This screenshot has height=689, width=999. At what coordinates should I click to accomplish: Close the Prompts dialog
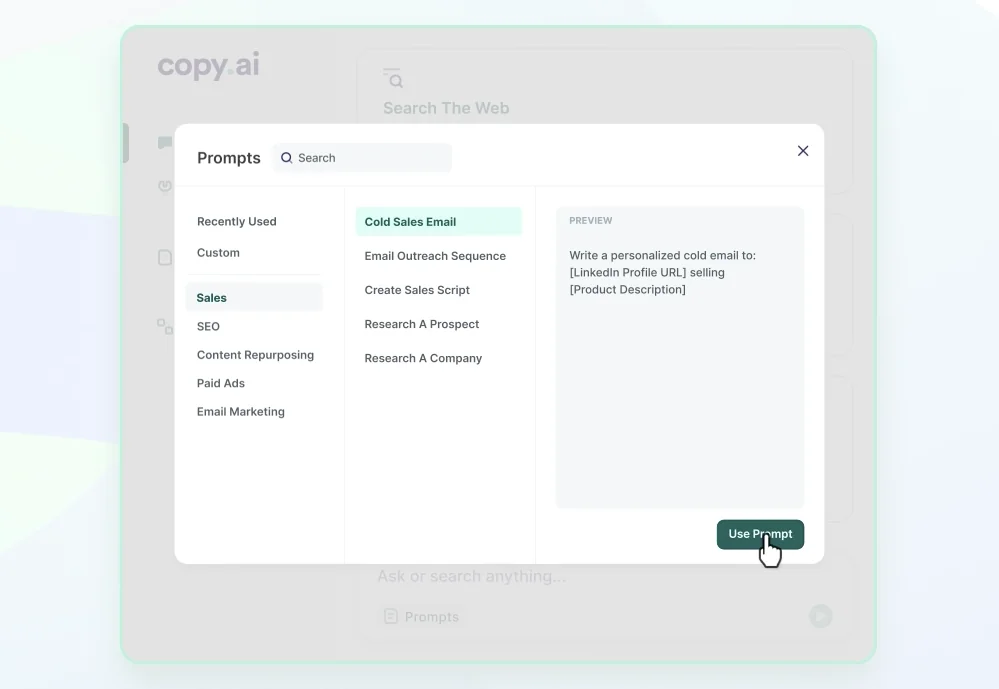coord(802,150)
